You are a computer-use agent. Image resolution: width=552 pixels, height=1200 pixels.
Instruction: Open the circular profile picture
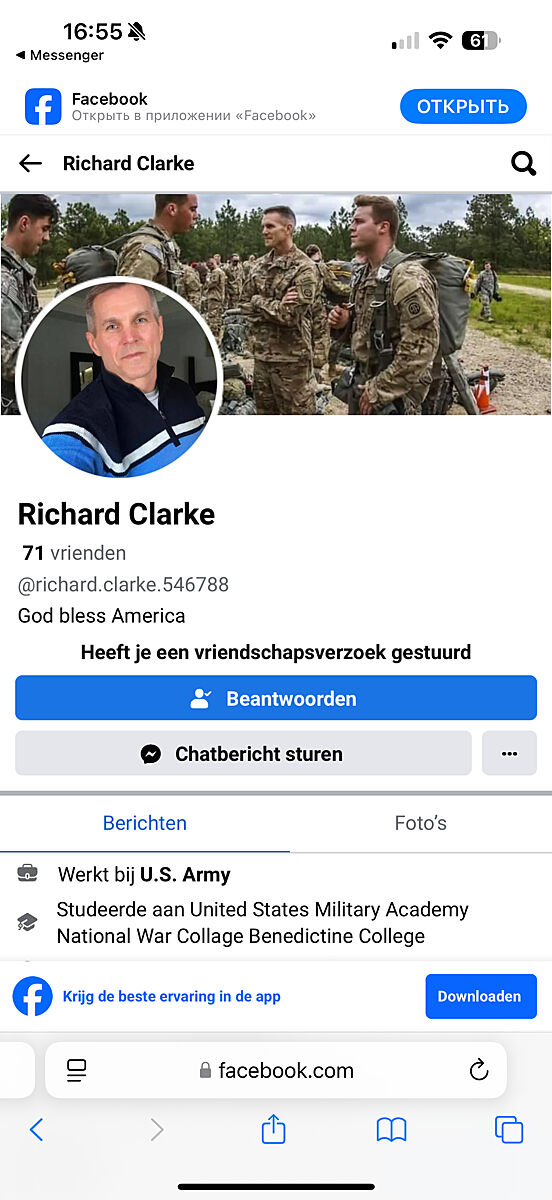[120, 378]
